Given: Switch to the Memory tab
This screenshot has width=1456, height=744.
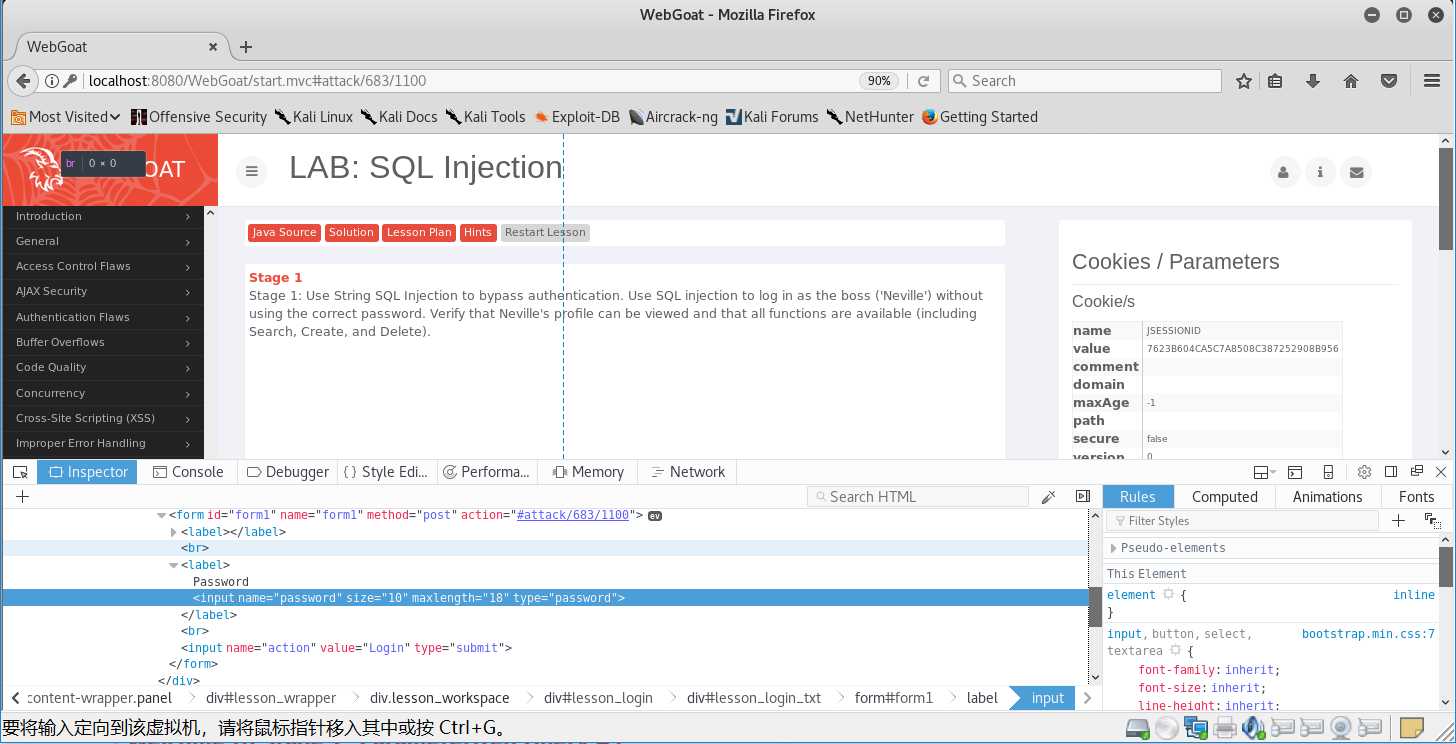Looking at the screenshot, I should (x=587, y=472).
